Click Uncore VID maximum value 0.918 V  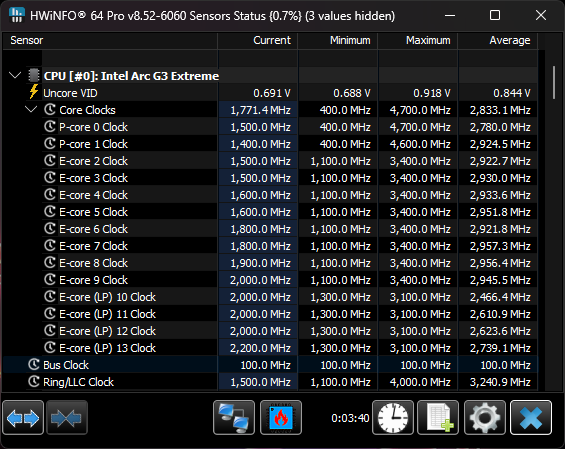(432, 93)
